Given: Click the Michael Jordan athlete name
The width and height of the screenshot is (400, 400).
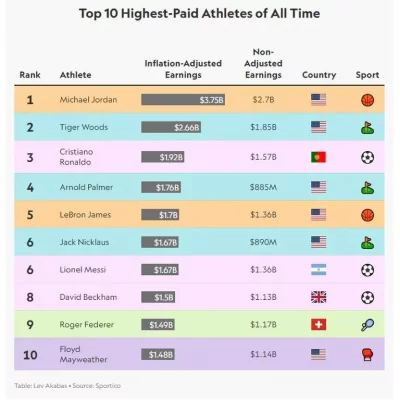Looking at the screenshot, I should (x=88, y=100).
